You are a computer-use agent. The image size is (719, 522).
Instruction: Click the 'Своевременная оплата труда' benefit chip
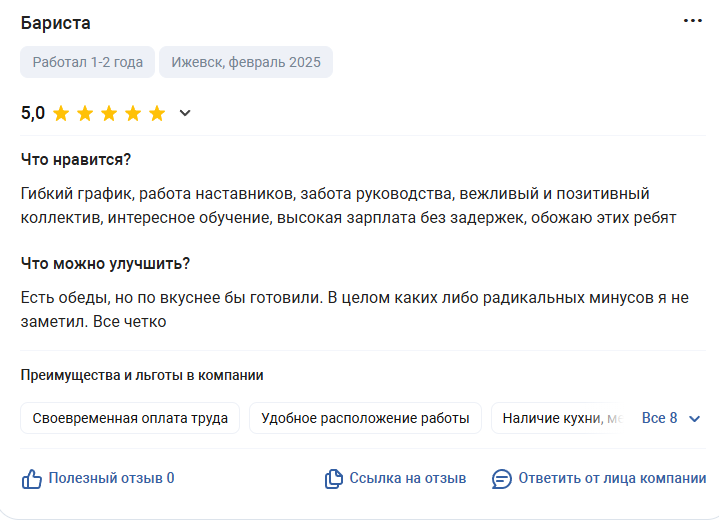(x=130, y=418)
